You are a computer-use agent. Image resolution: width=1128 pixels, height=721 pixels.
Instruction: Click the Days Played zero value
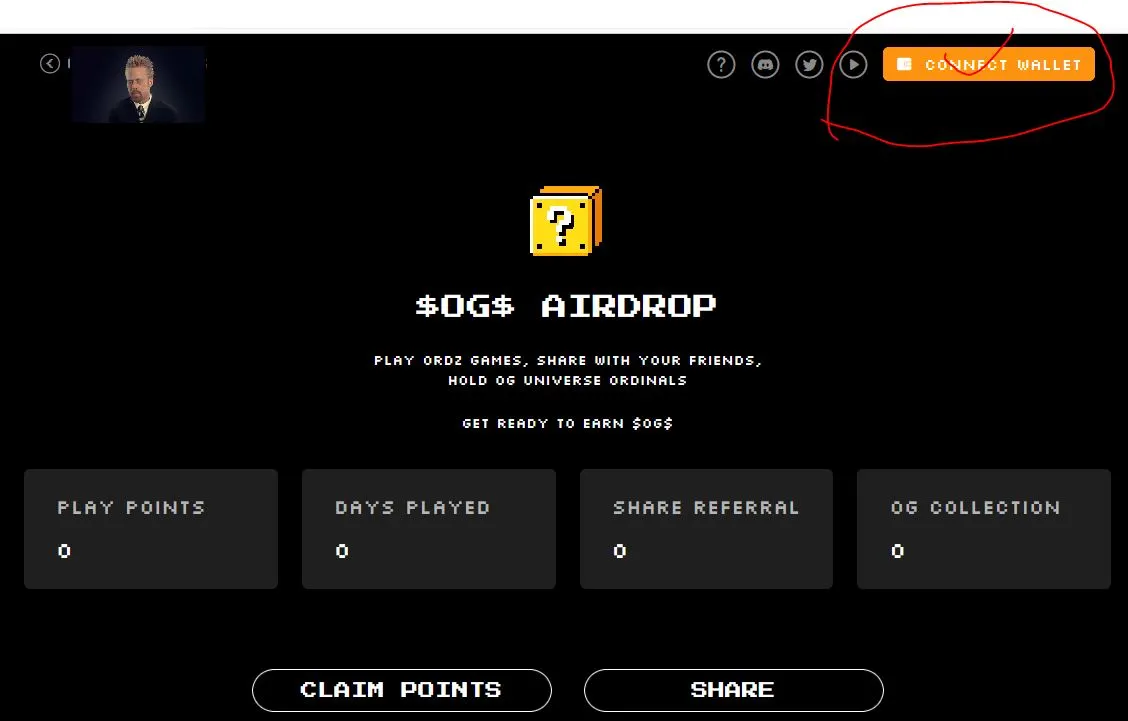(x=342, y=551)
